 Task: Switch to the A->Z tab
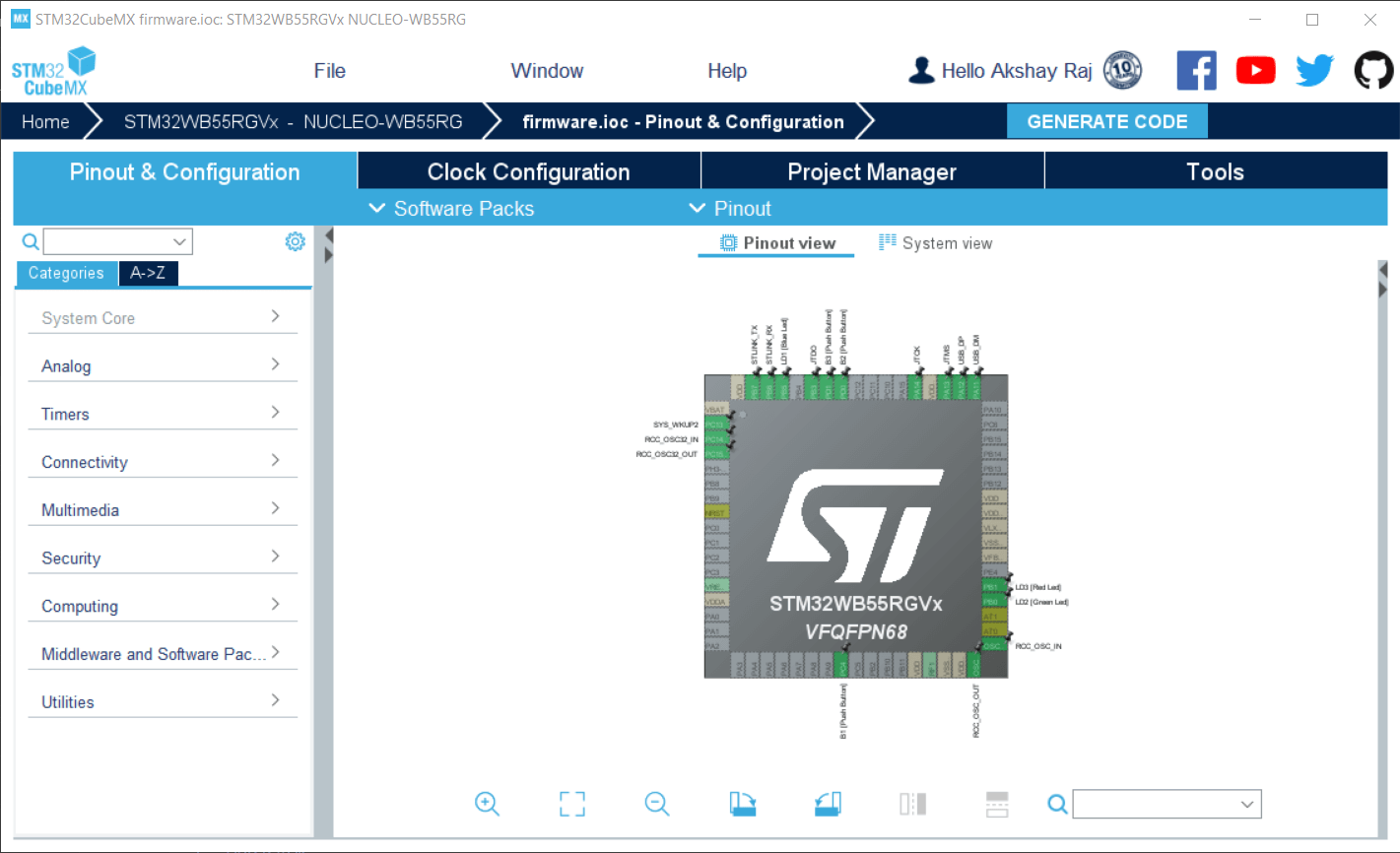point(148,273)
